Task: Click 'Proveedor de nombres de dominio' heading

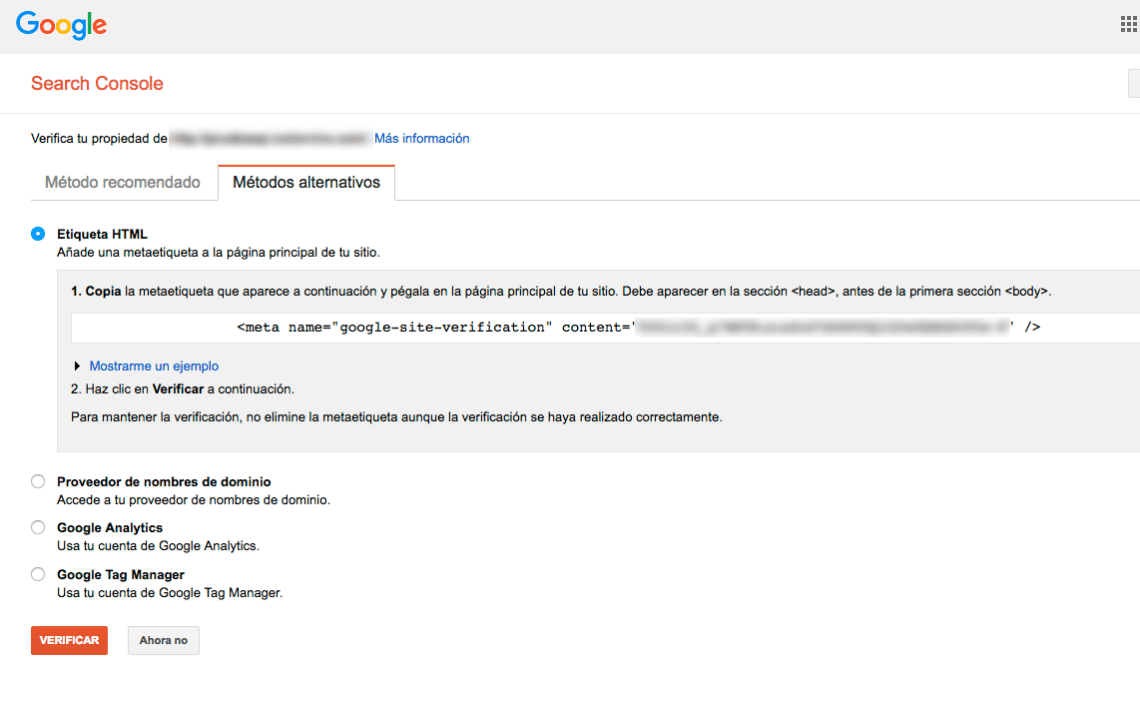Action: [x=164, y=481]
